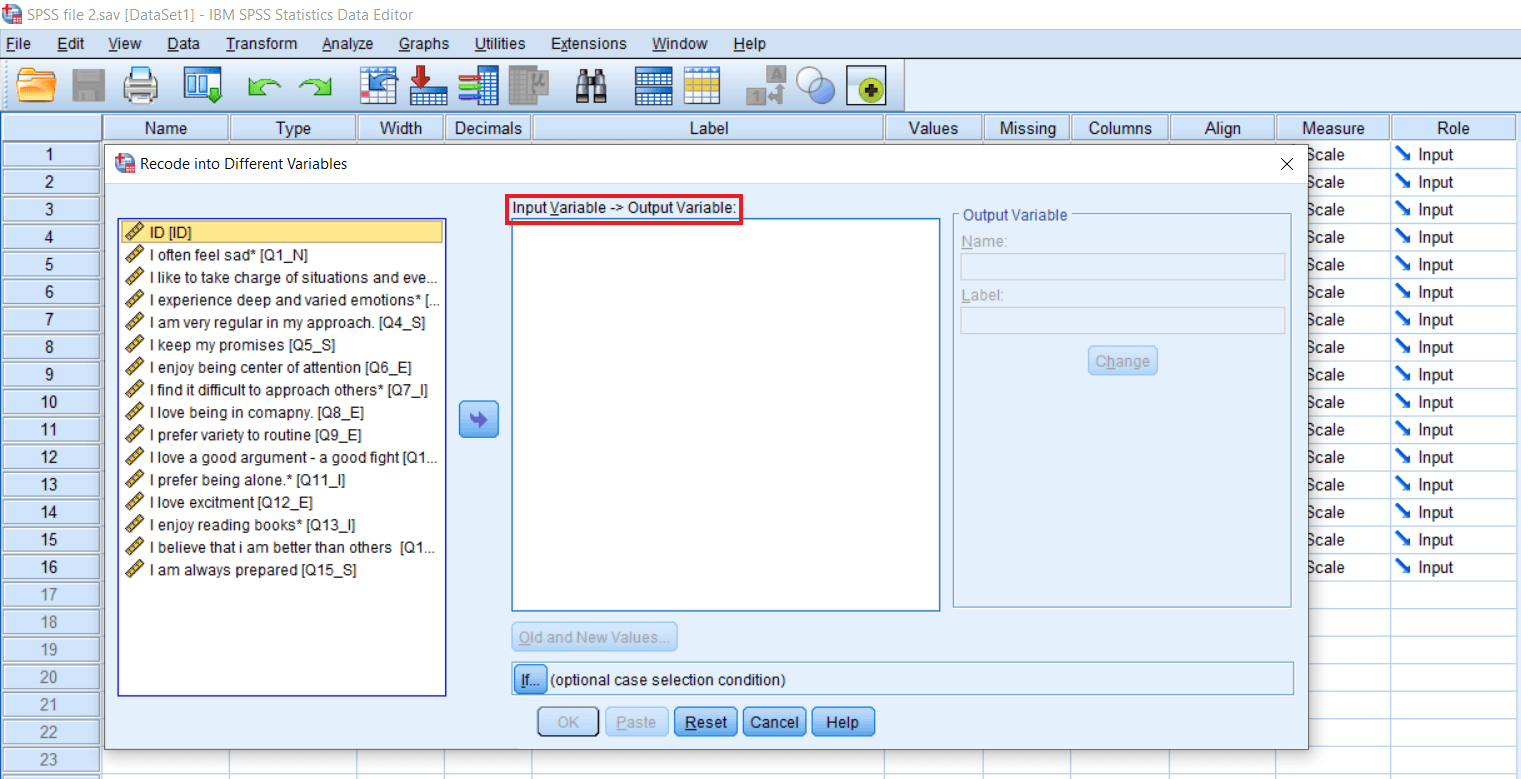The height and width of the screenshot is (779, 1521).
Task: Select variable I often feel sad* [Q1_N]
Action: 282,255
